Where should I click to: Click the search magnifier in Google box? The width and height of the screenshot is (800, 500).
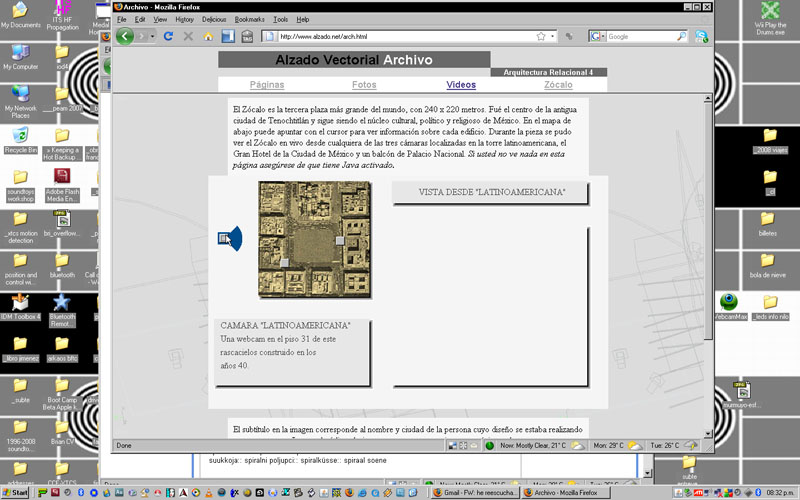pos(682,36)
